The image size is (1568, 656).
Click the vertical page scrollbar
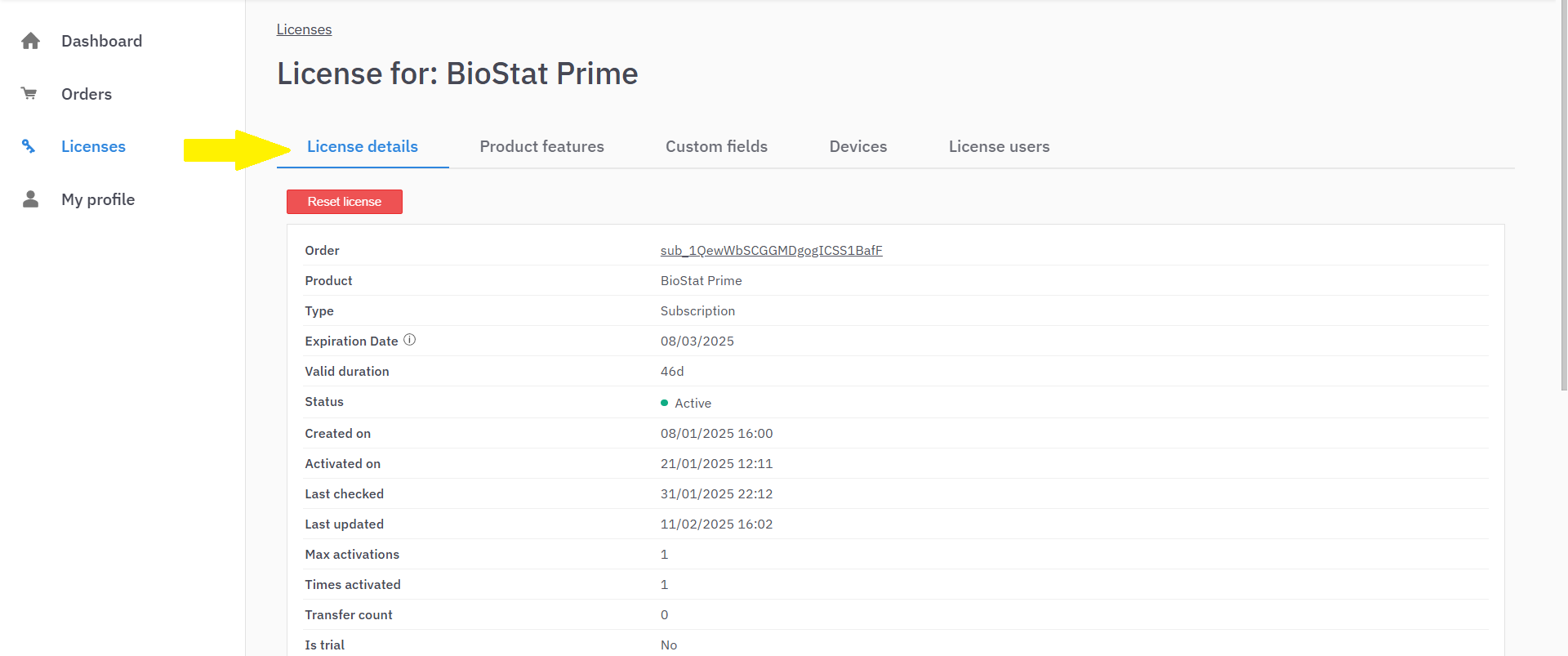point(1563,196)
